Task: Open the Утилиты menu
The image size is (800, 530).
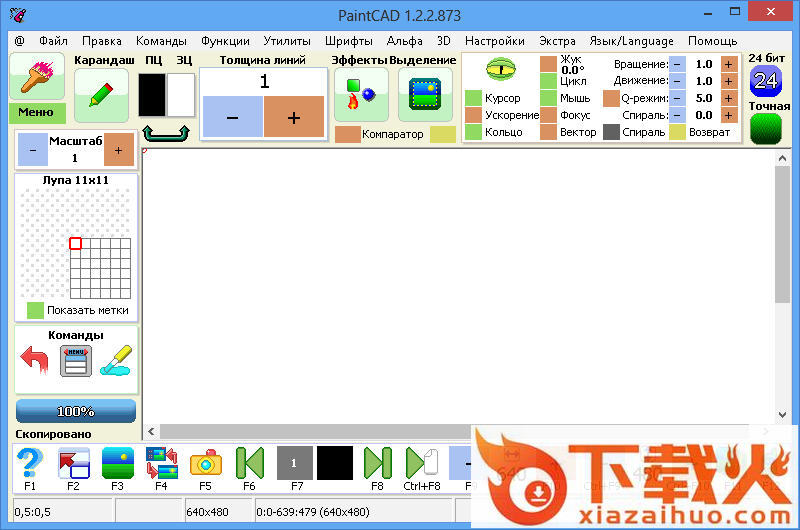Action: 287,41
